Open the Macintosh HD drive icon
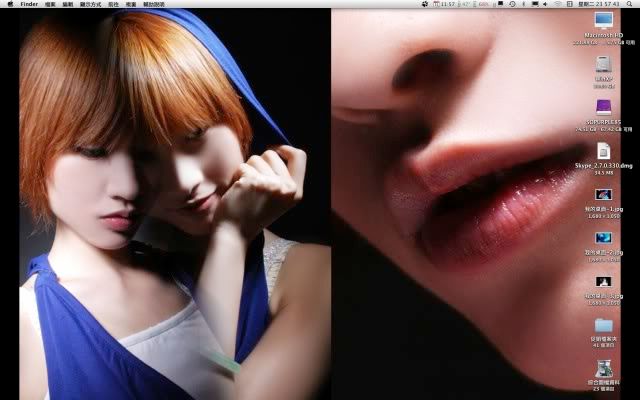The width and height of the screenshot is (640, 400). tap(603, 20)
